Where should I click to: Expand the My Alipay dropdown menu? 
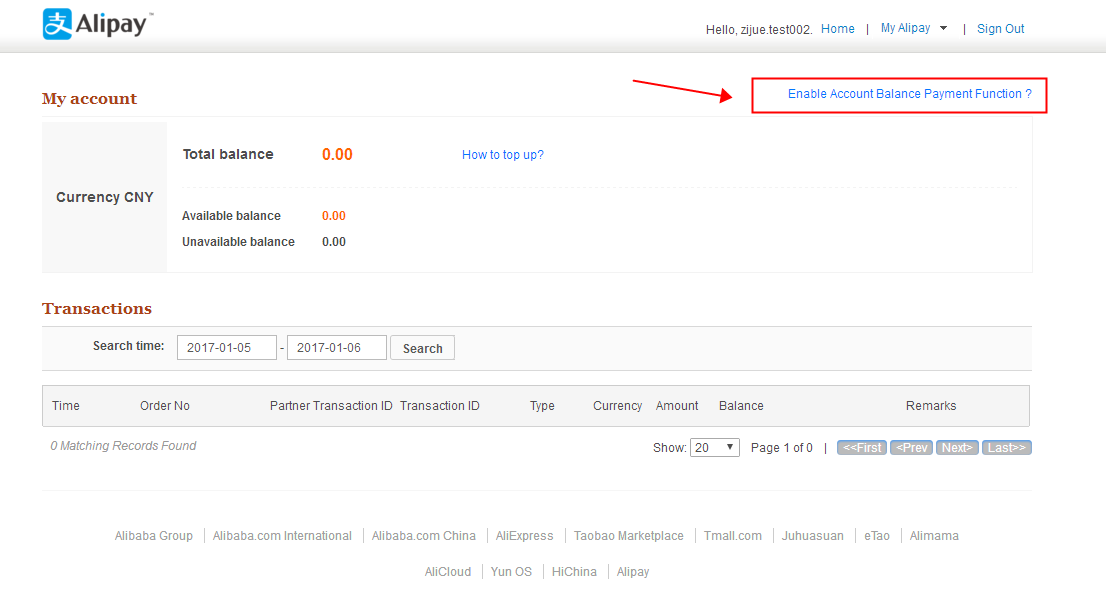pyautogui.click(x=913, y=29)
